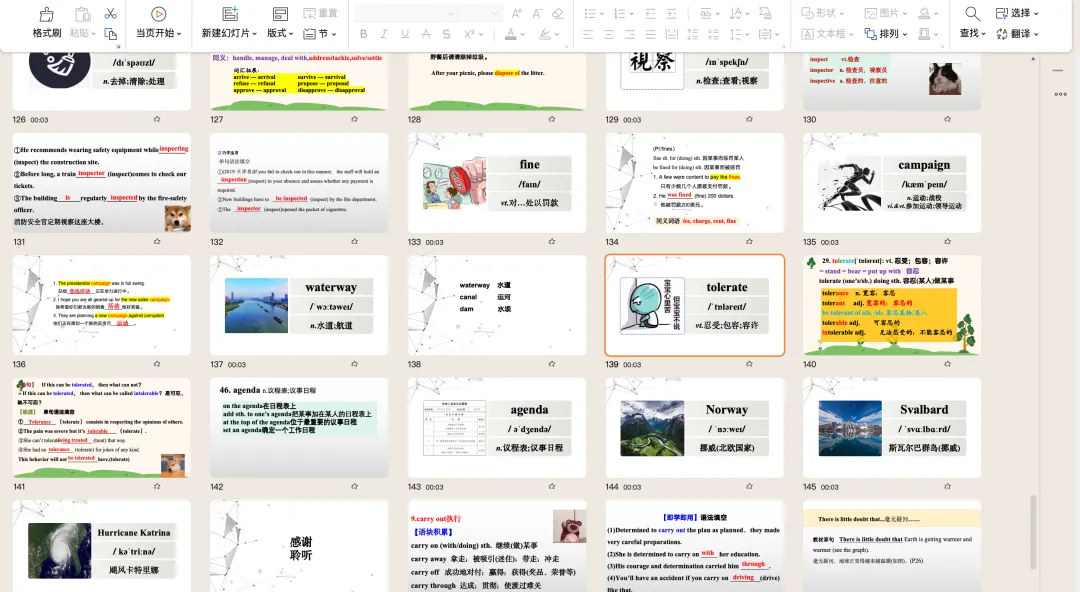Toggle the star under slide 137
The height and width of the screenshot is (592, 1080).
[x=354, y=364]
